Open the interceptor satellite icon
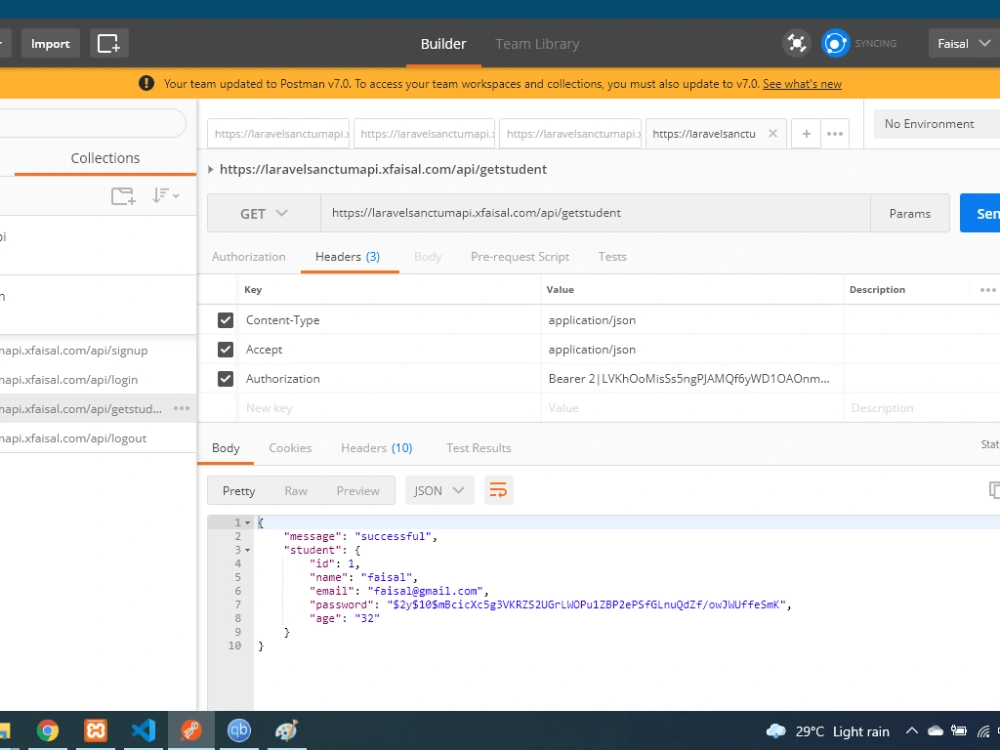The height and width of the screenshot is (750, 1000). 797,43
